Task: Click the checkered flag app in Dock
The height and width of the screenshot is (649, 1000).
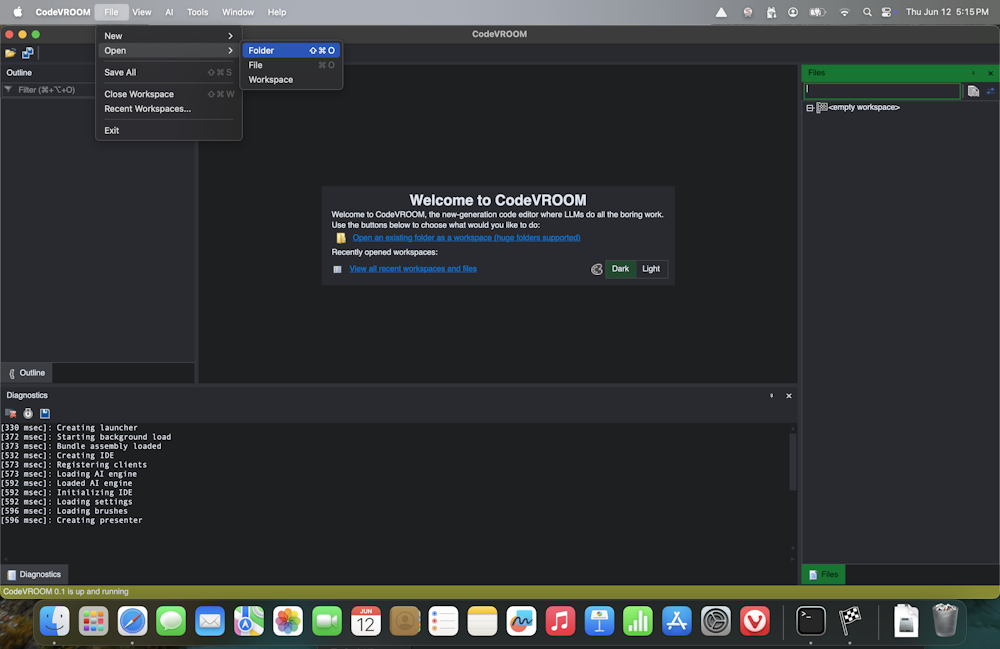Action: [849, 620]
